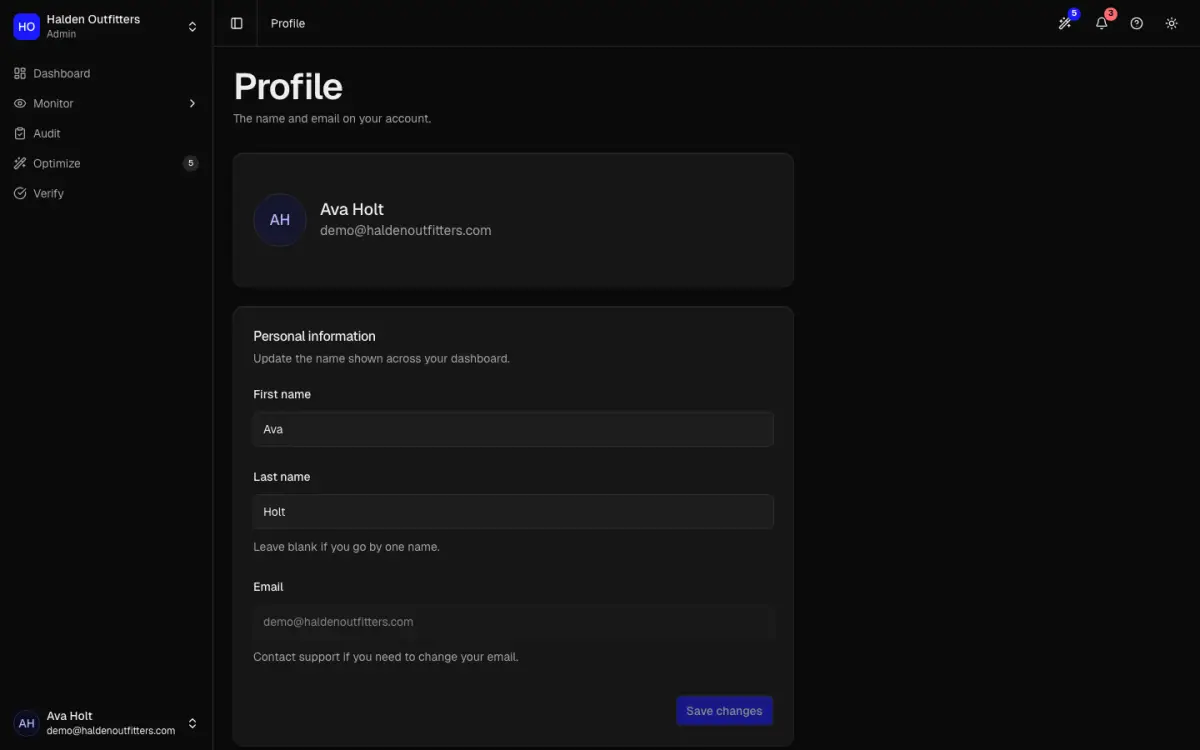Screen dimensions: 1200x750
Task: Click the profile card email address
Action: pos(406,230)
